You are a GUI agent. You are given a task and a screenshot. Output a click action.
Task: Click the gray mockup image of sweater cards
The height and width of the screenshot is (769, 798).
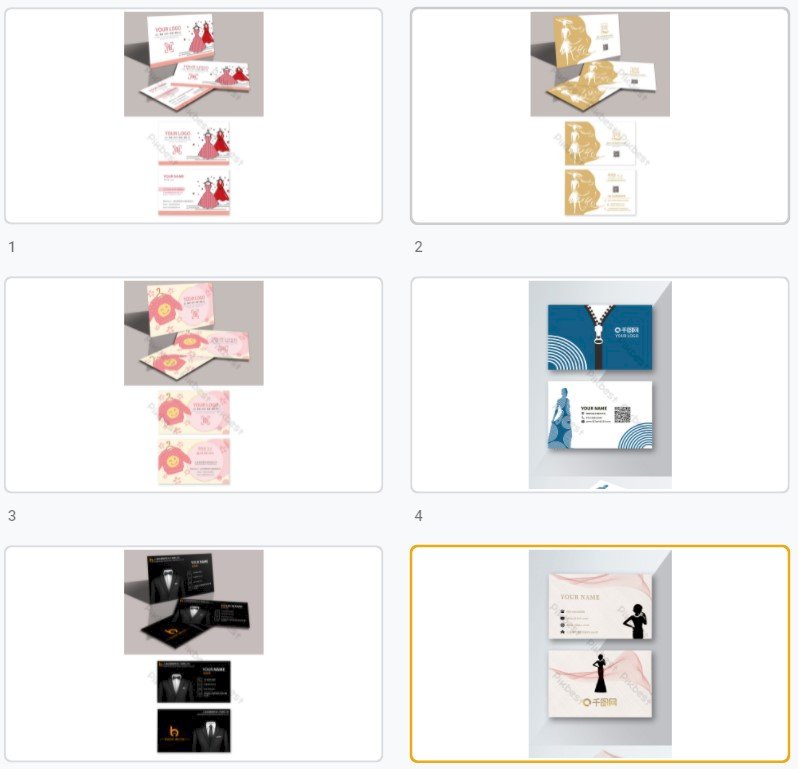point(193,333)
